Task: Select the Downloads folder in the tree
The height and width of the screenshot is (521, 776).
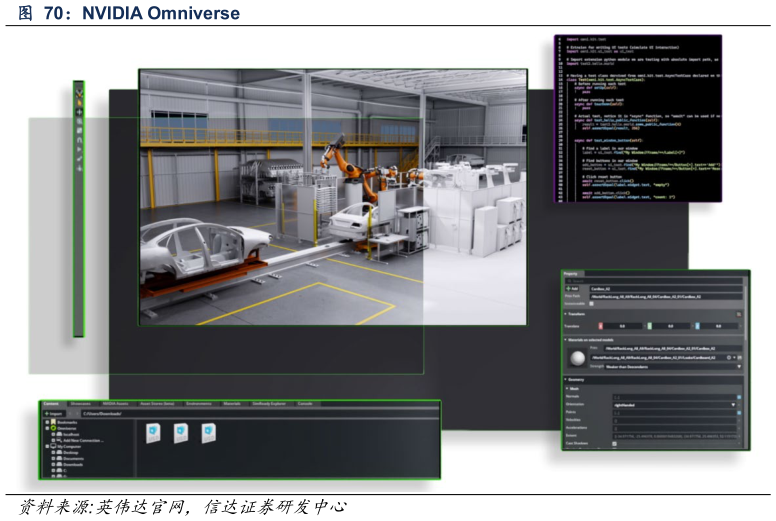Action: click(69, 465)
